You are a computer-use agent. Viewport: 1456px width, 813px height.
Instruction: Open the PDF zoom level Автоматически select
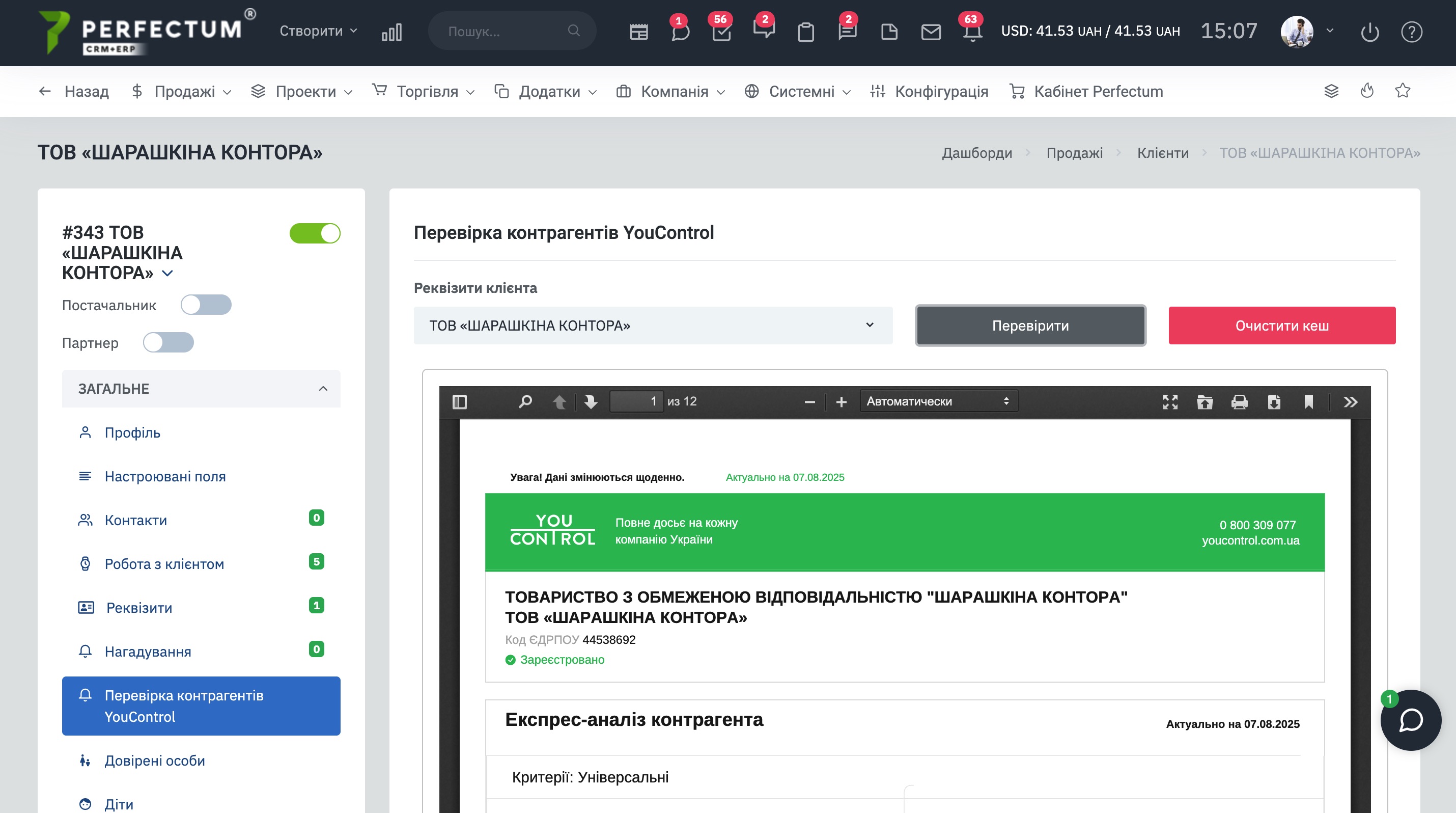coord(938,401)
